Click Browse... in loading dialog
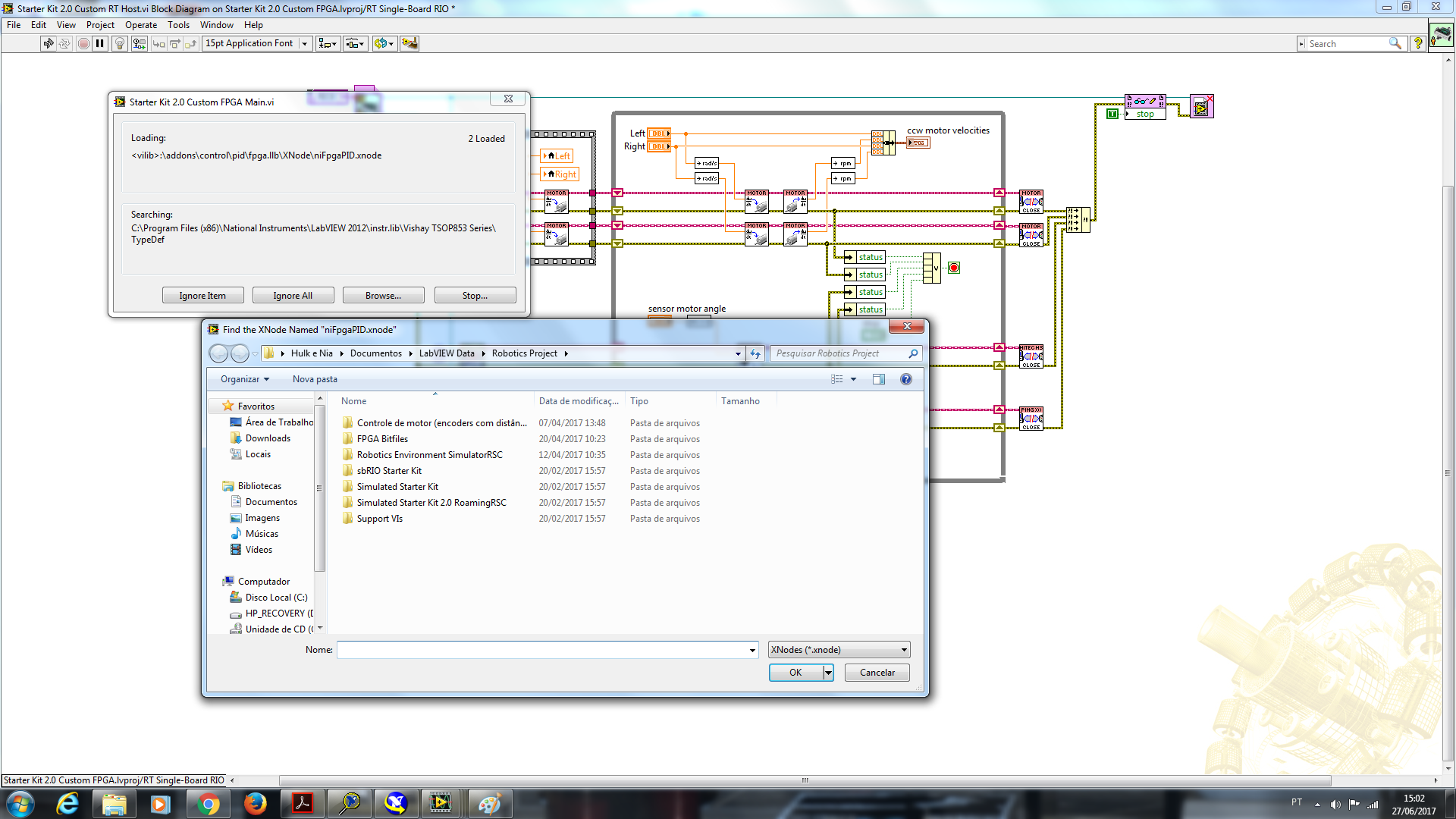This screenshot has height=819, width=1456. (383, 296)
